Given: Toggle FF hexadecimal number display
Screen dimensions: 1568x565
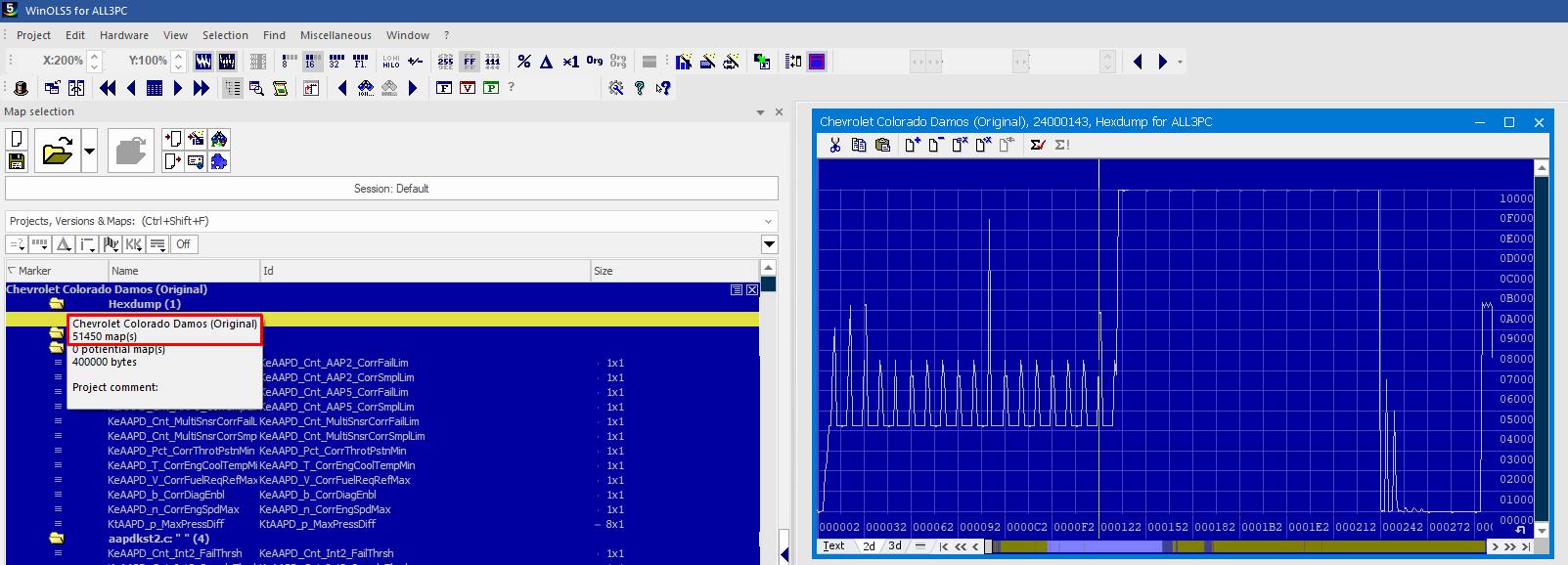Looking at the screenshot, I should 470,62.
